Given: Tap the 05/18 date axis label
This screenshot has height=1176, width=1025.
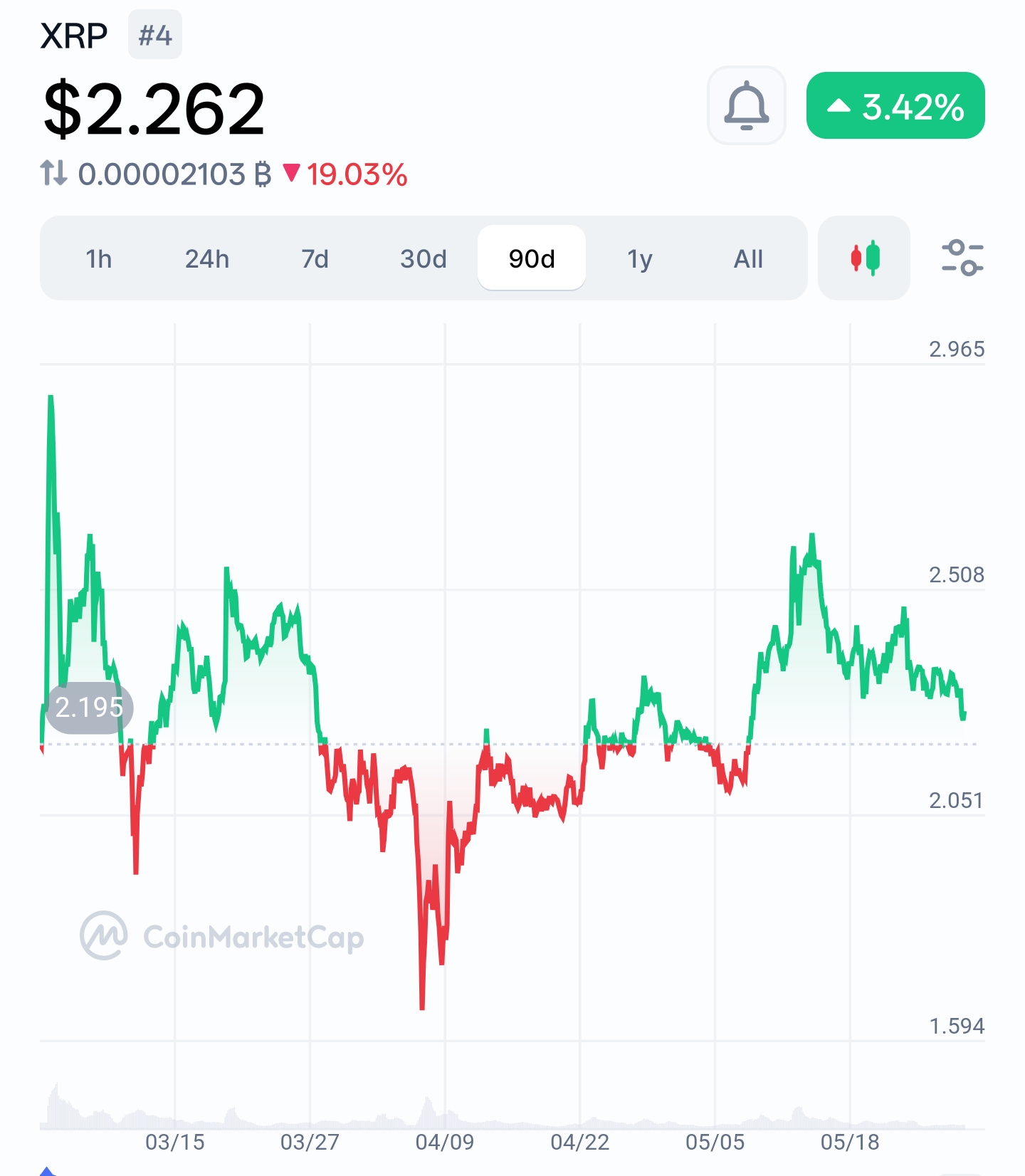Looking at the screenshot, I should pyautogui.click(x=850, y=1142).
